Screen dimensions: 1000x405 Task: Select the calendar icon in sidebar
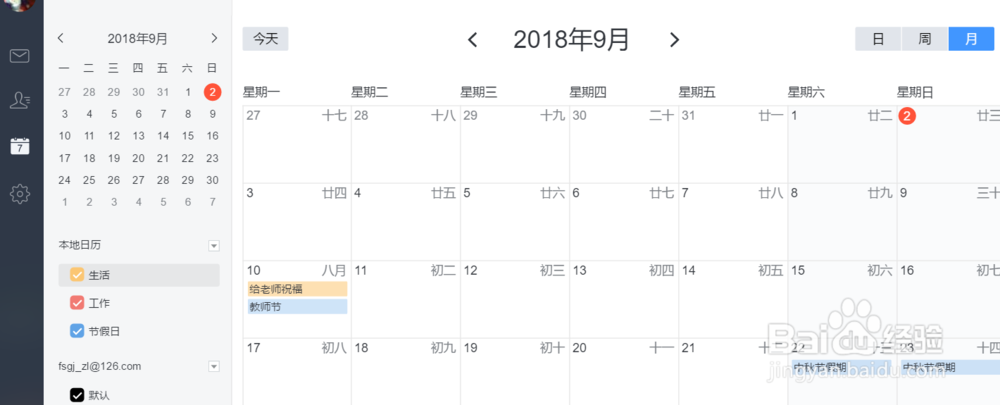(20, 146)
